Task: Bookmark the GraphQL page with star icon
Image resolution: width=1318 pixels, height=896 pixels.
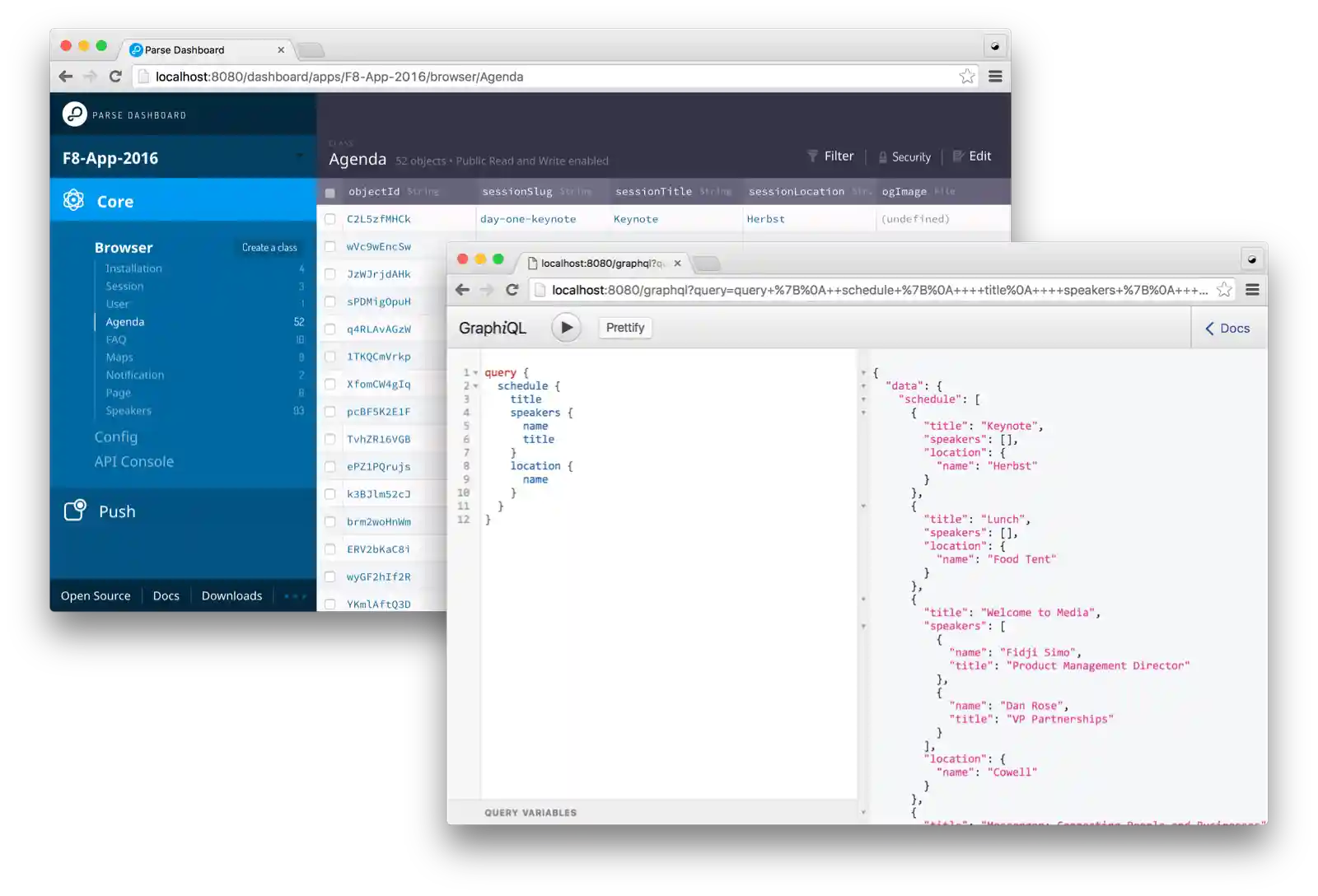Action: tap(1224, 290)
